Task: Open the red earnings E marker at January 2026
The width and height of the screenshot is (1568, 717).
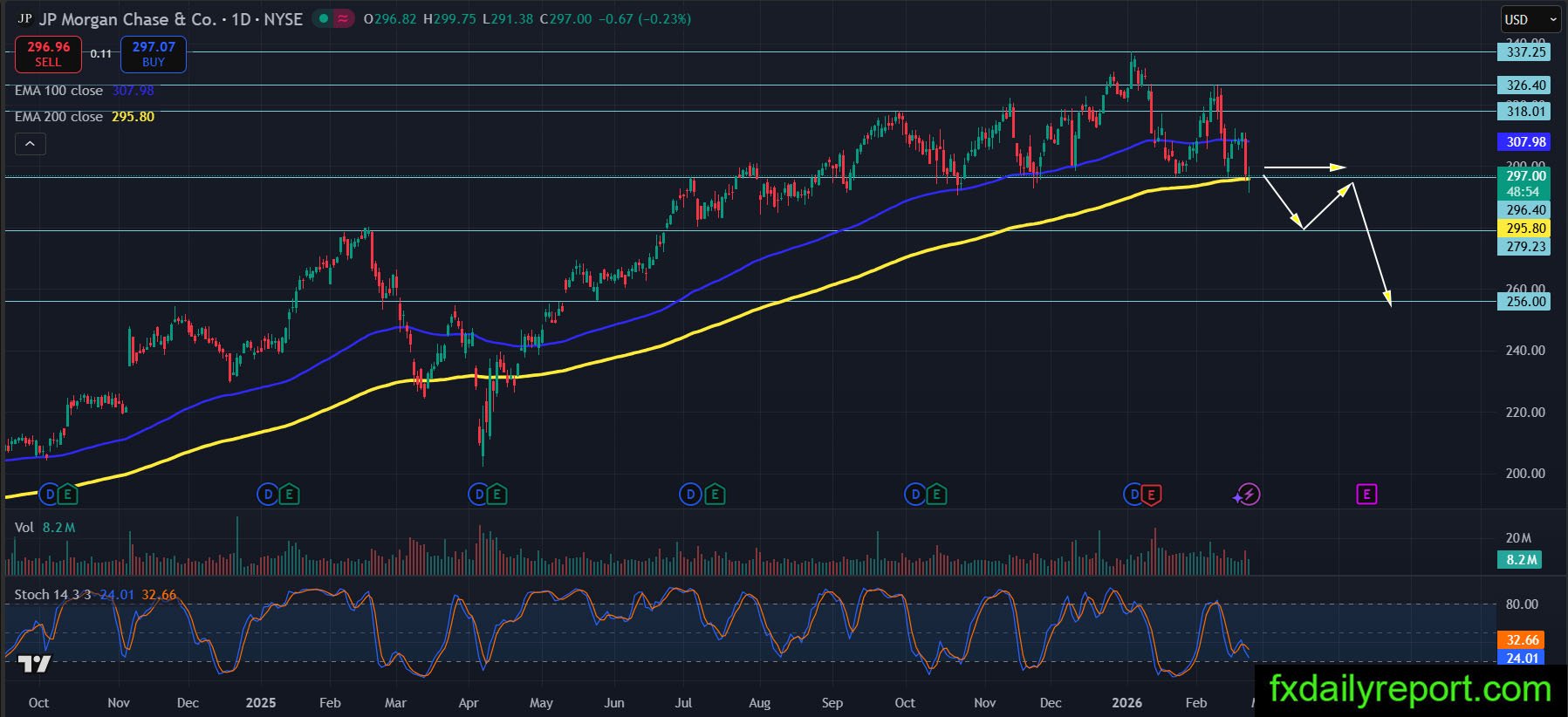Action: [1151, 495]
